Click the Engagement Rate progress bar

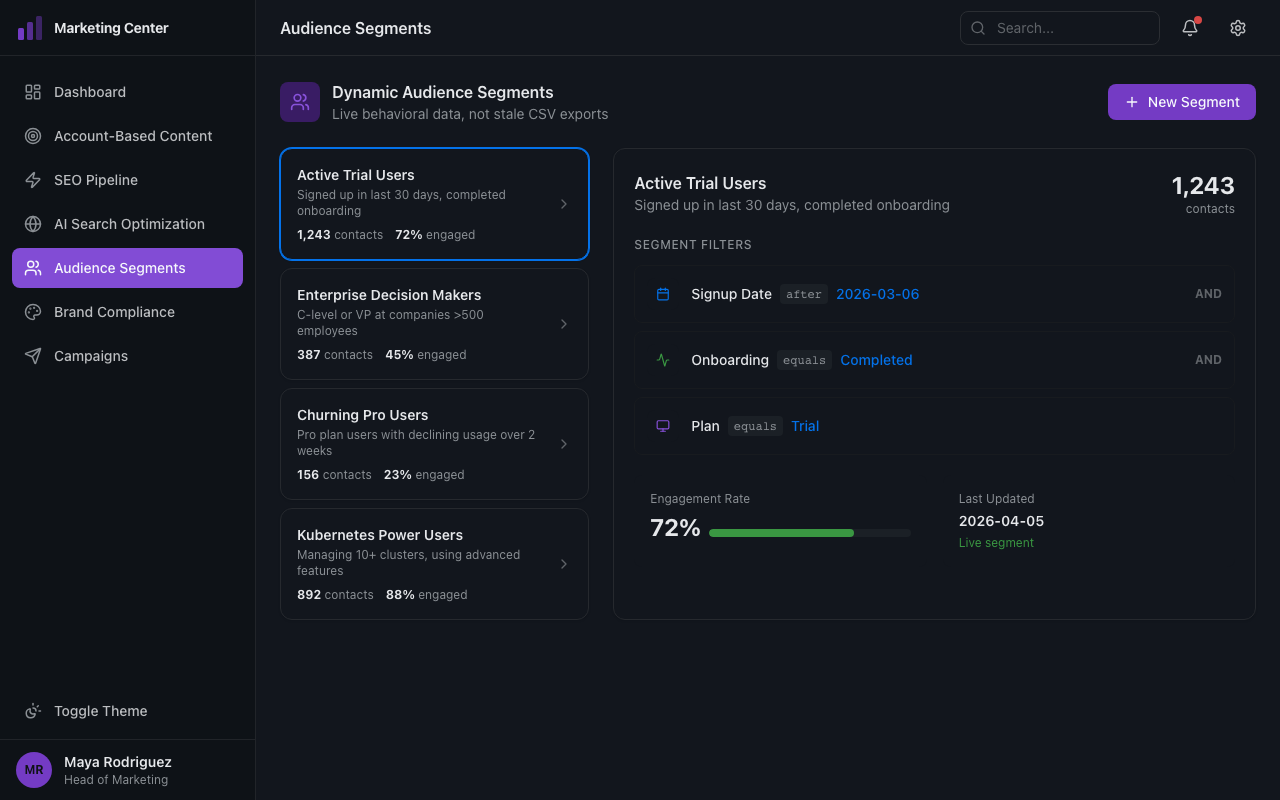(809, 533)
